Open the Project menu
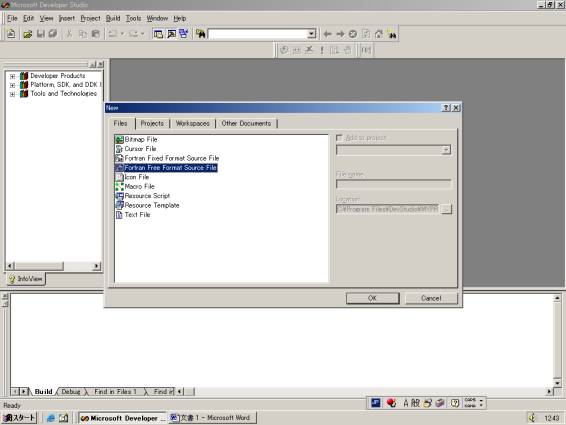566x425 pixels. click(90, 18)
